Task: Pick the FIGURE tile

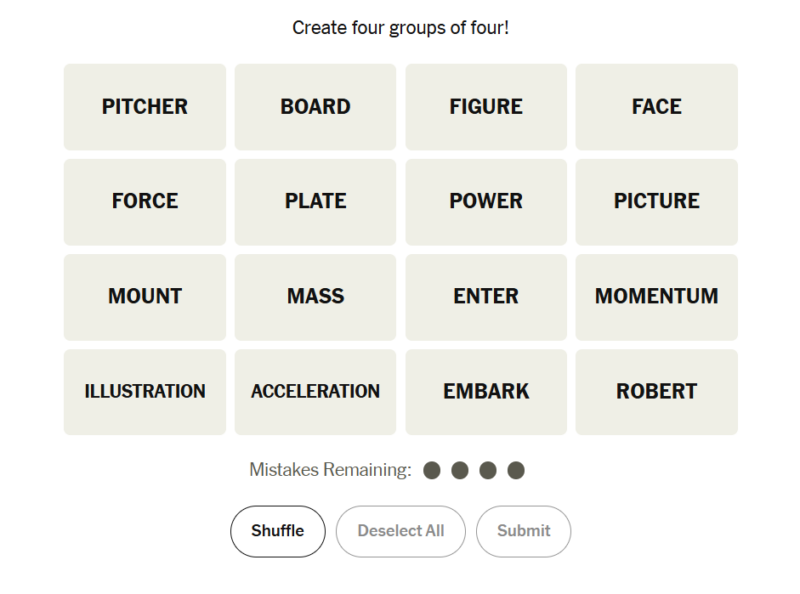Action: coord(486,107)
